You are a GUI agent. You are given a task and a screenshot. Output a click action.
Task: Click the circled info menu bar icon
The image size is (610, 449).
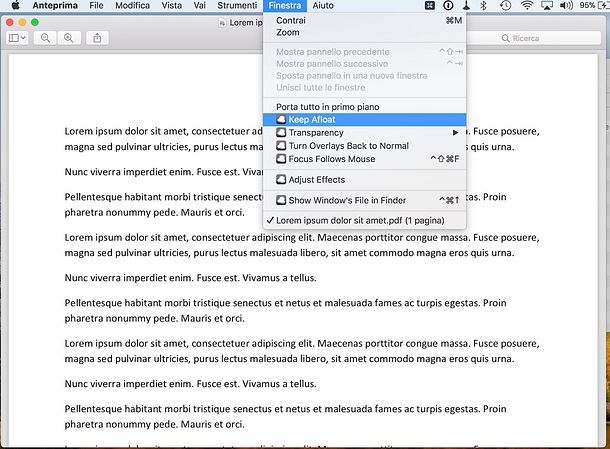pyautogui.click(x=448, y=5)
